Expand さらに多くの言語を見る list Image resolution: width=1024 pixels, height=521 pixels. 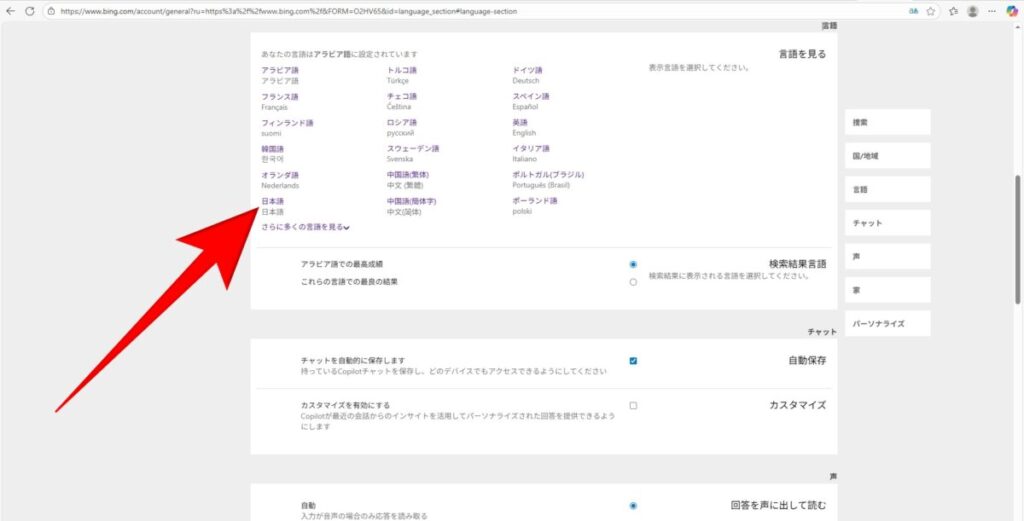point(305,227)
